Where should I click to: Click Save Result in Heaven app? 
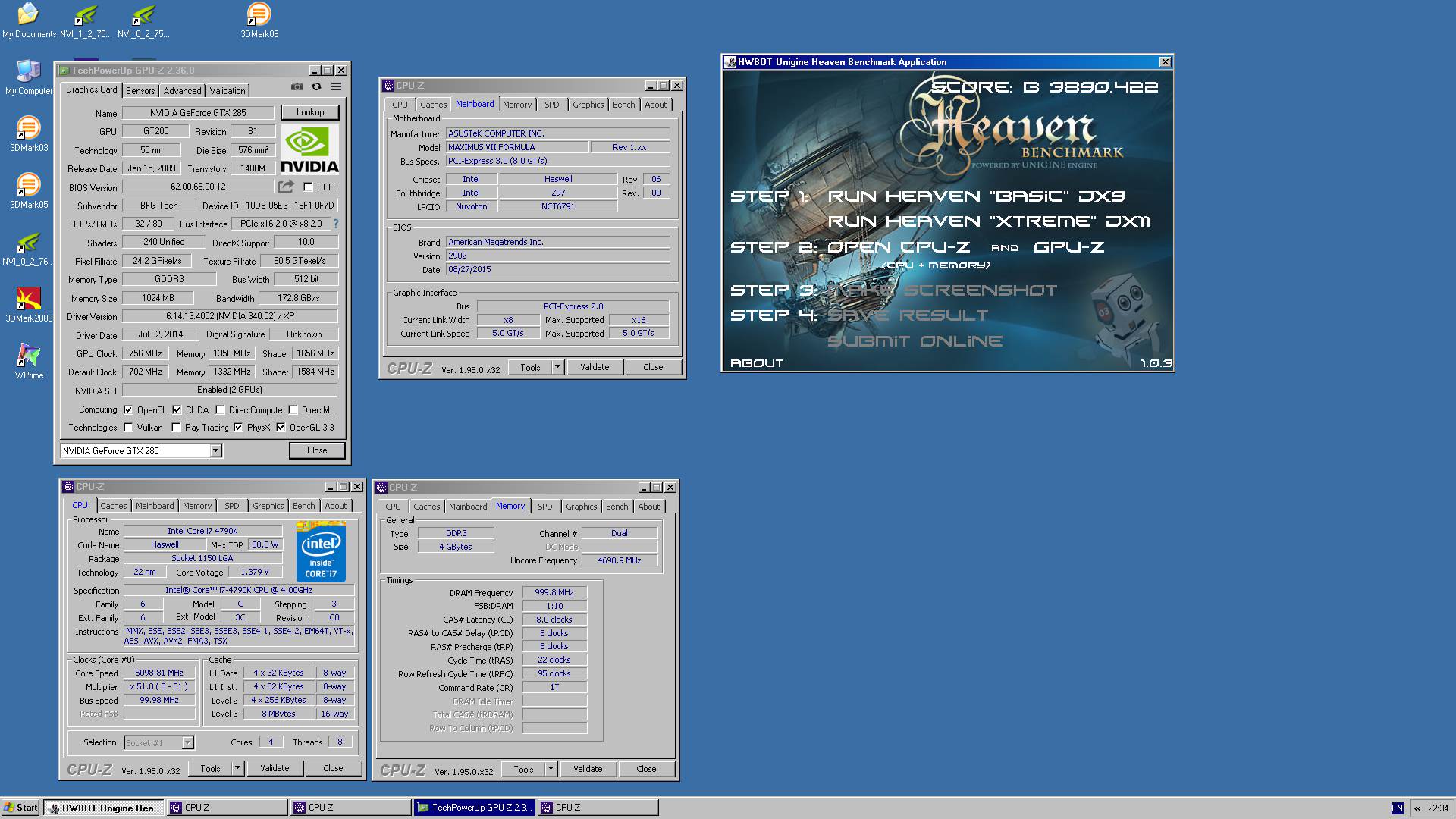pyautogui.click(x=908, y=315)
